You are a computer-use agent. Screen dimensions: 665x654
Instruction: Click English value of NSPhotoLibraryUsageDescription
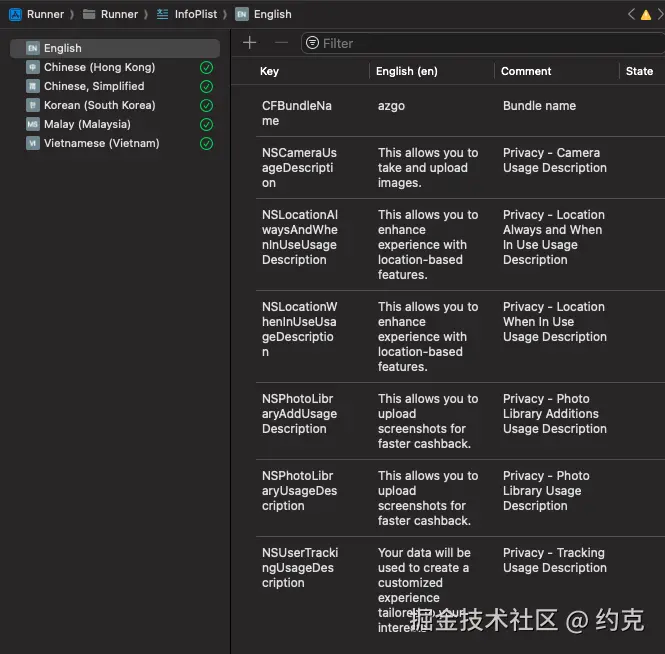[428, 498]
